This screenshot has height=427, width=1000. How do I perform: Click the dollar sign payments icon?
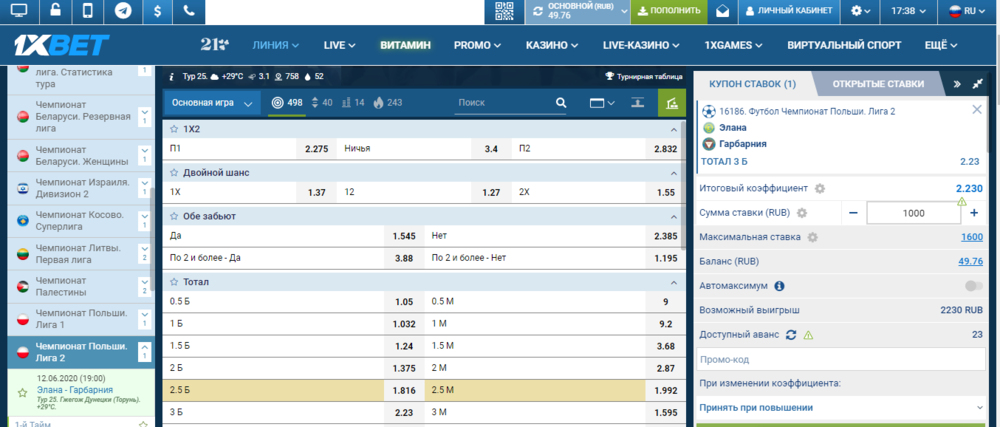point(157,11)
